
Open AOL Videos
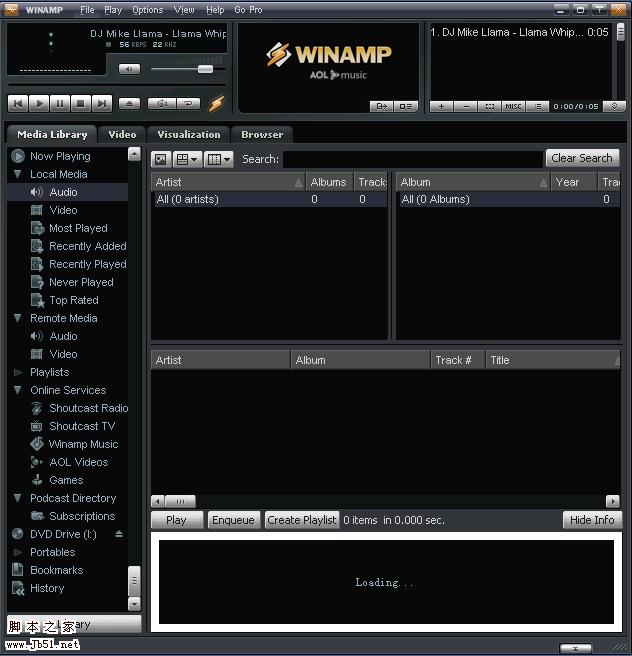point(78,462)
